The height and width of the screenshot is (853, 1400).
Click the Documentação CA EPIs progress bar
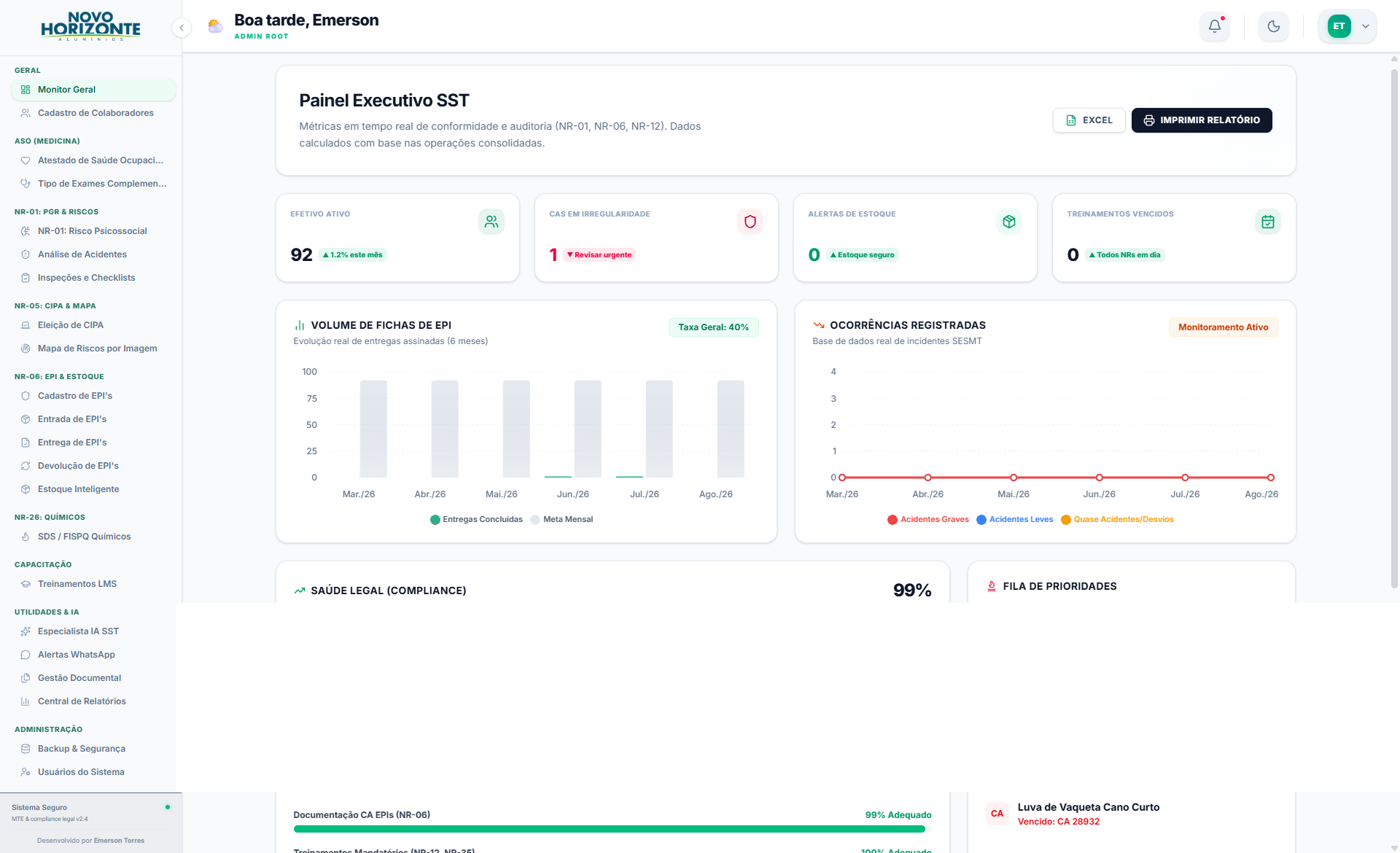point(612,829)
